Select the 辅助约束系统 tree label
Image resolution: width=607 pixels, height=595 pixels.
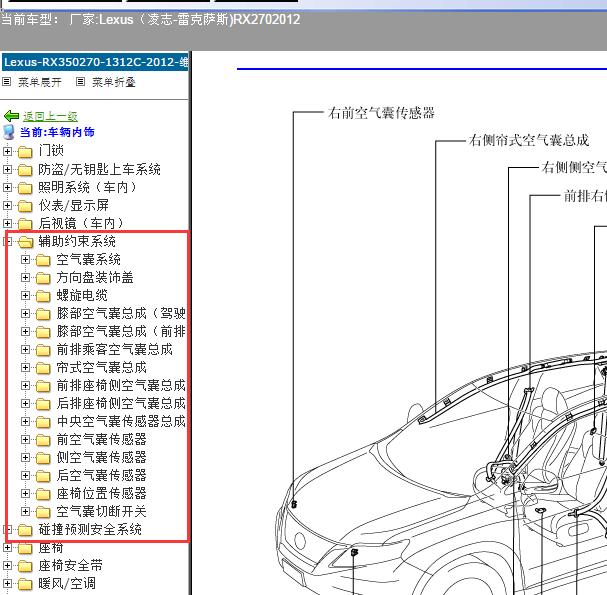click(x=77, y=241)
